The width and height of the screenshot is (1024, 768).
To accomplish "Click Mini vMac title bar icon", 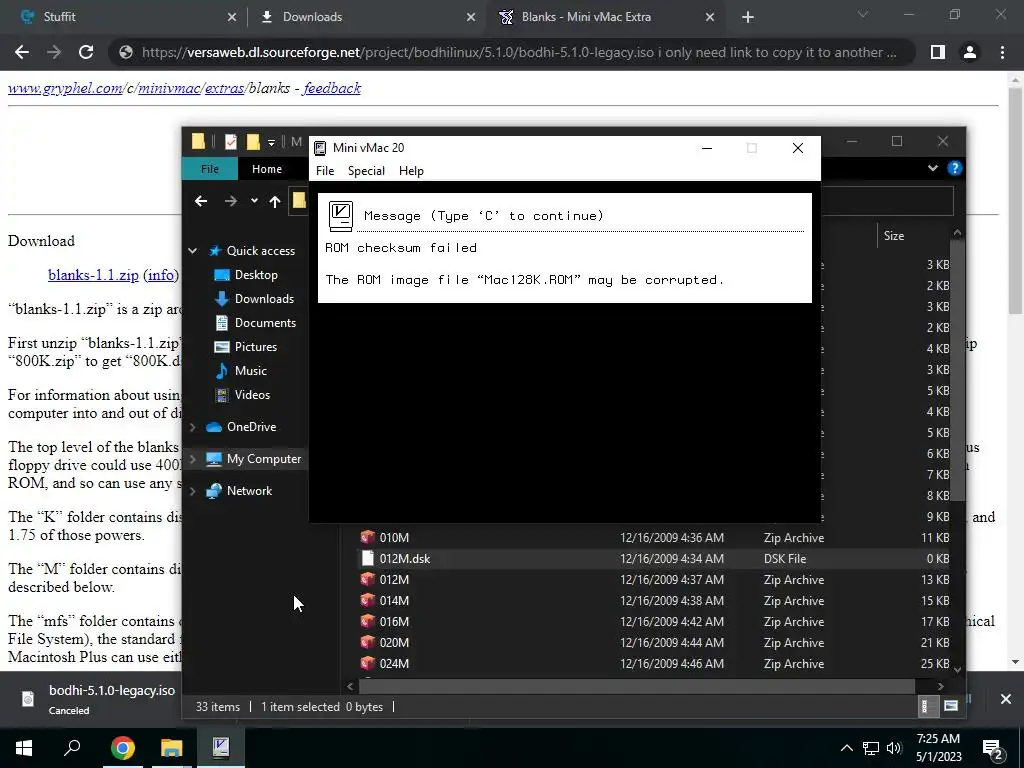I will tap(320, 148).
